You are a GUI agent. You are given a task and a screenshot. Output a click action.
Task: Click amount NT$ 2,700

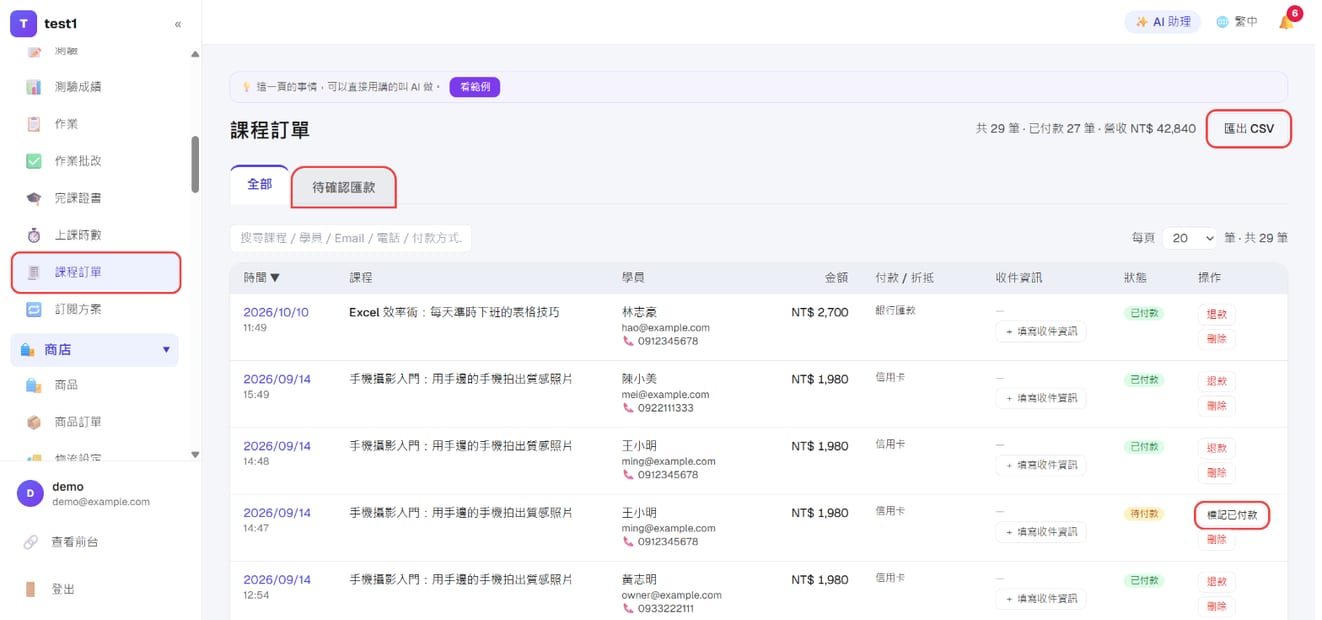point(819,312)
